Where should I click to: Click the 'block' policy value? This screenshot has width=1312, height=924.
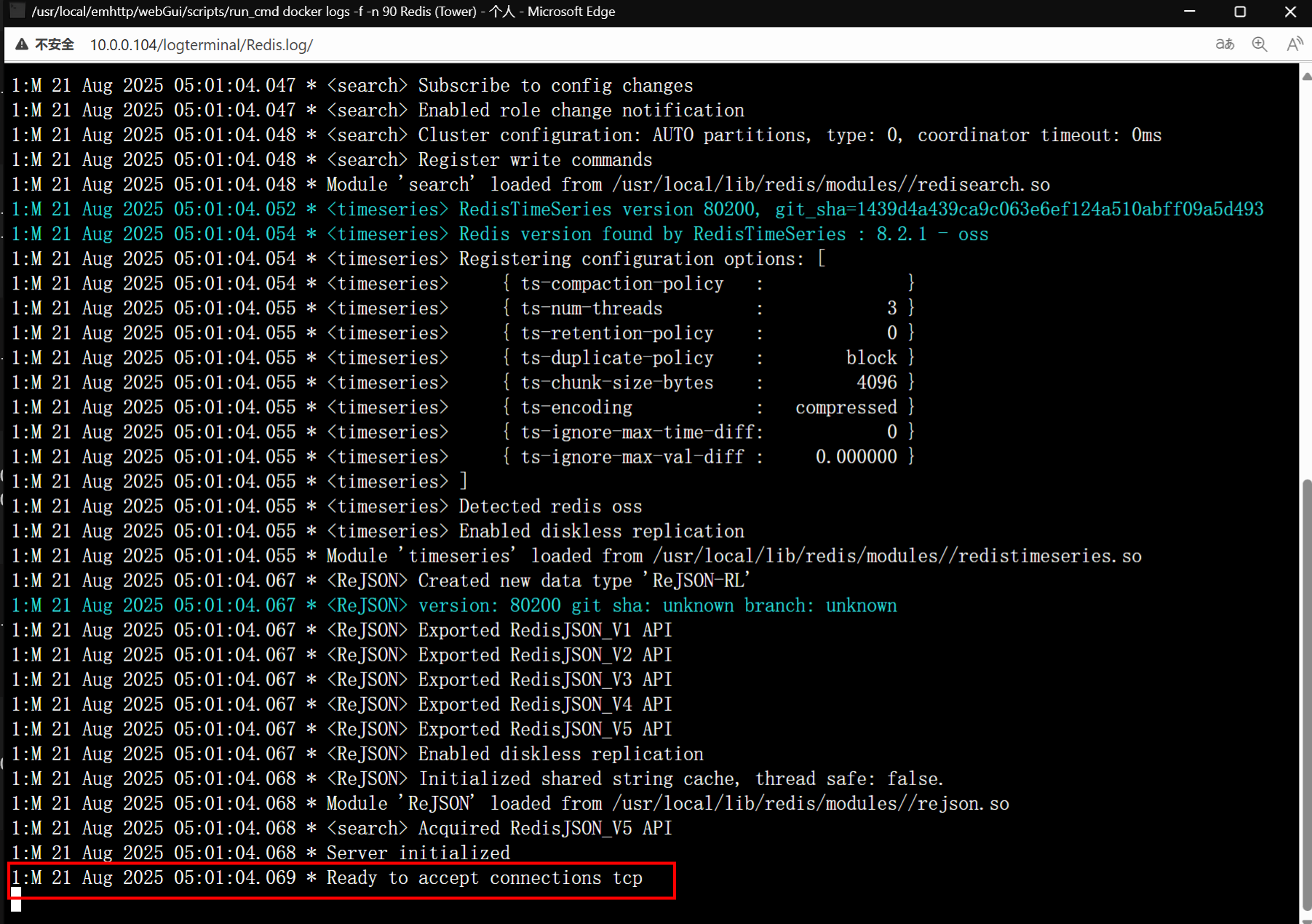872,358
